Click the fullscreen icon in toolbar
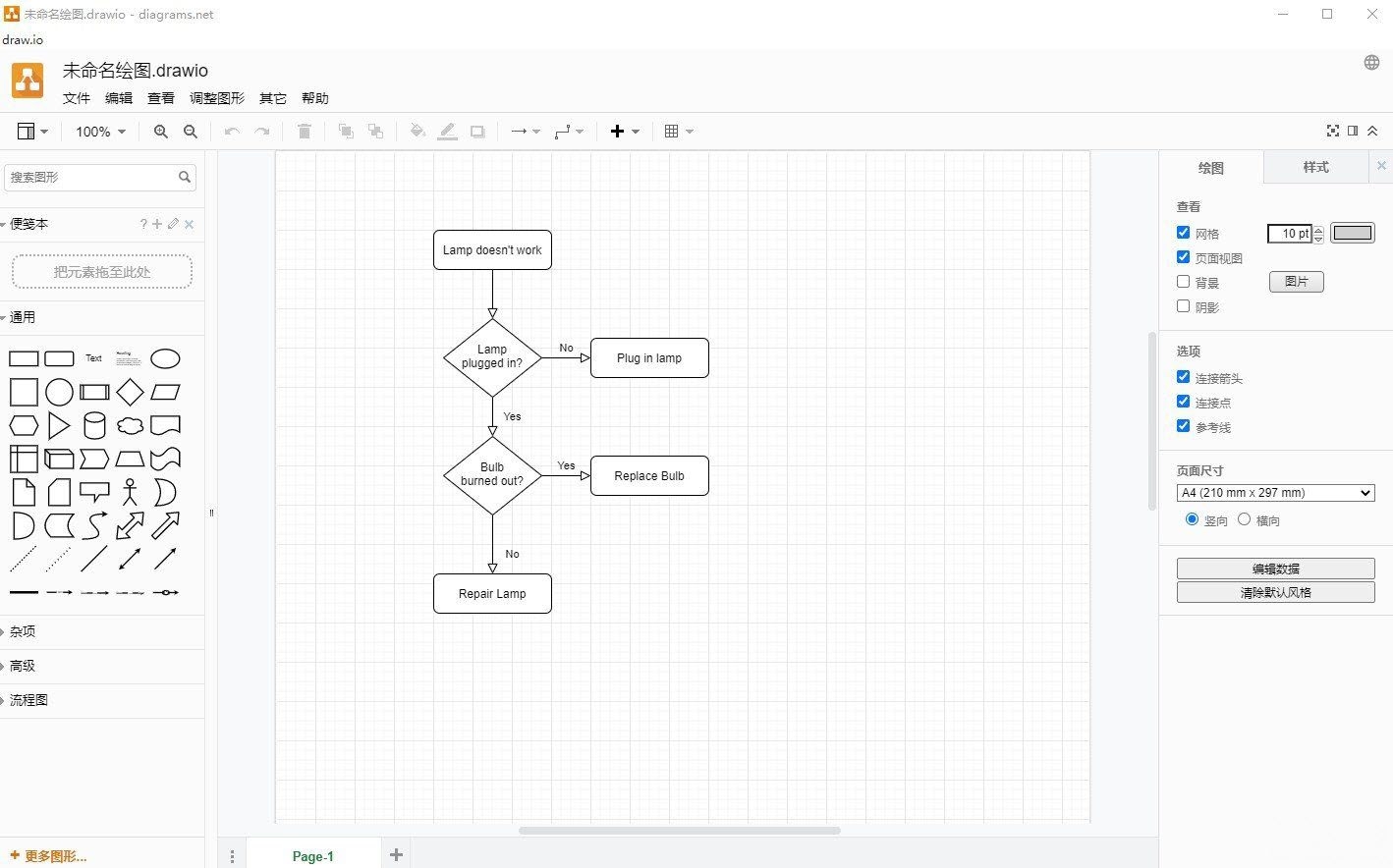 1333,131
